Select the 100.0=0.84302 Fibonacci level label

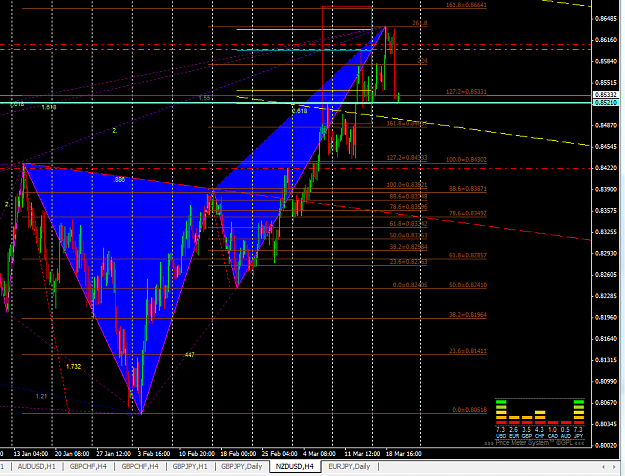[x=466, y=159]
